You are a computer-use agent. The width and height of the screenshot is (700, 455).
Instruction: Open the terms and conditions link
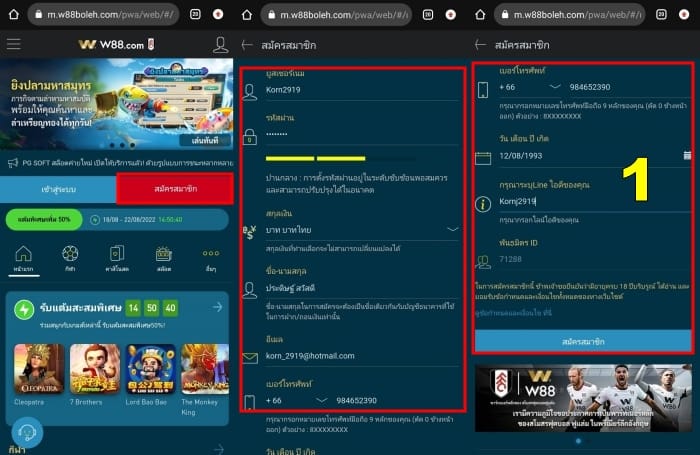point(513,313)
